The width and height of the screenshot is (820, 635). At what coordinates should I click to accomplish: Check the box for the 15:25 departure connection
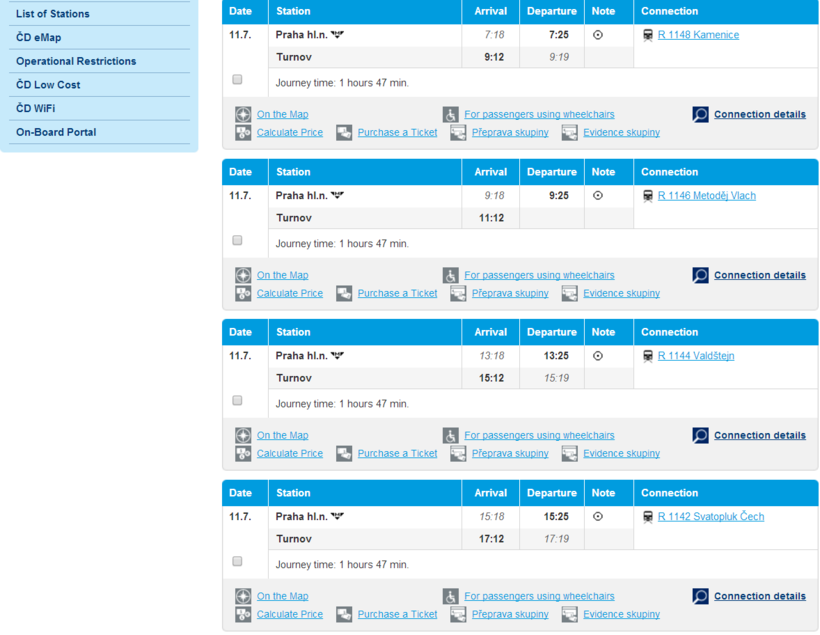pos(237,561)
